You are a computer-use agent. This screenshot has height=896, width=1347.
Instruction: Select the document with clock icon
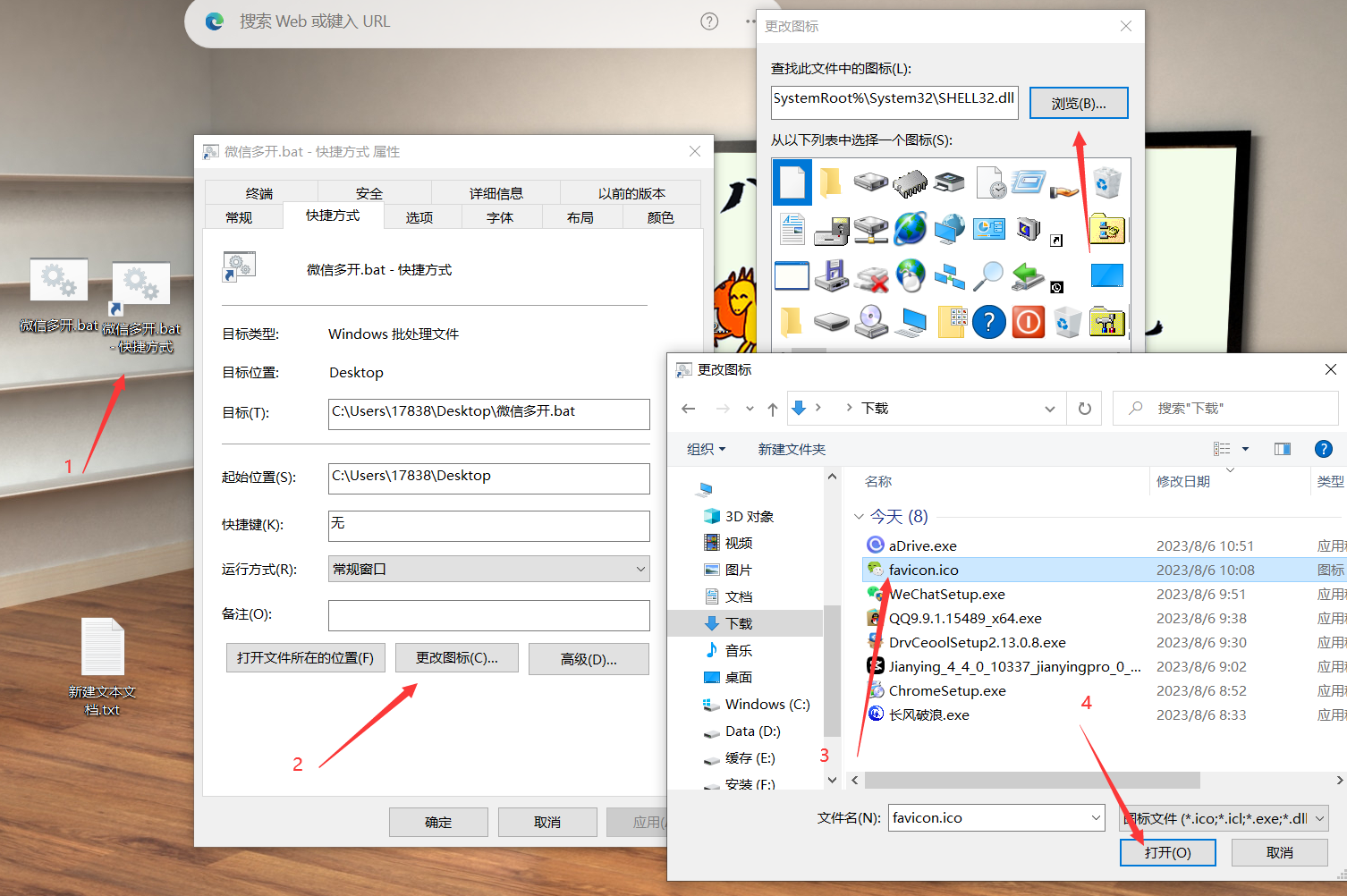pyautogui.click(x=989, y=182)
